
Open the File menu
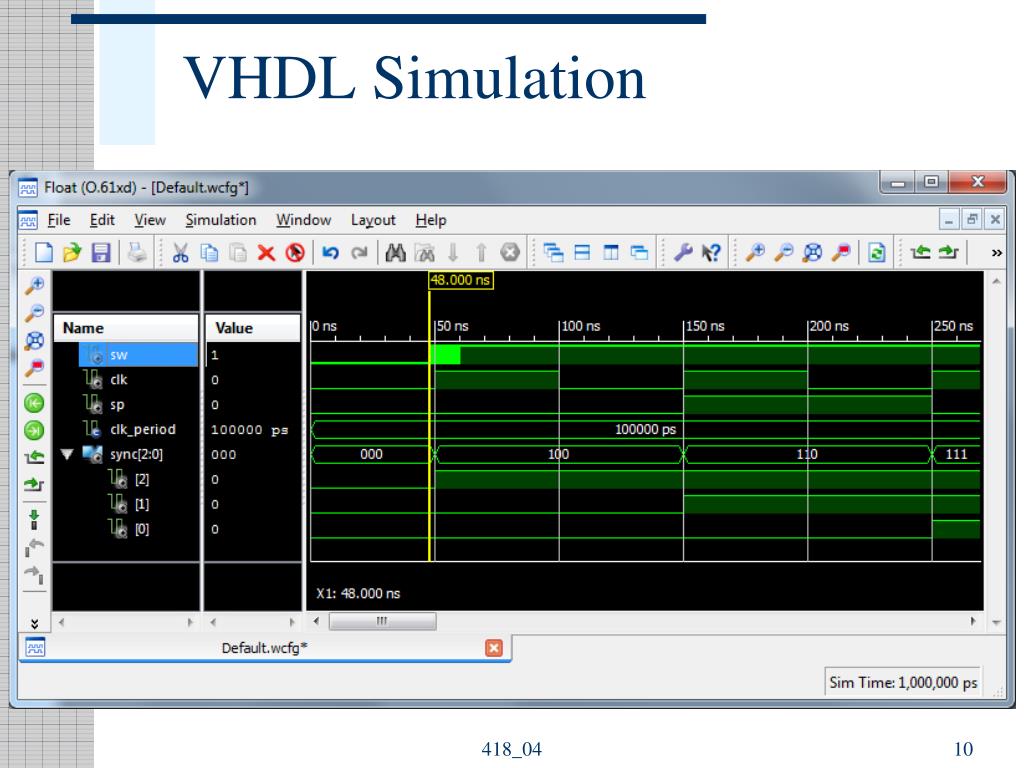[x=59, y=220]
